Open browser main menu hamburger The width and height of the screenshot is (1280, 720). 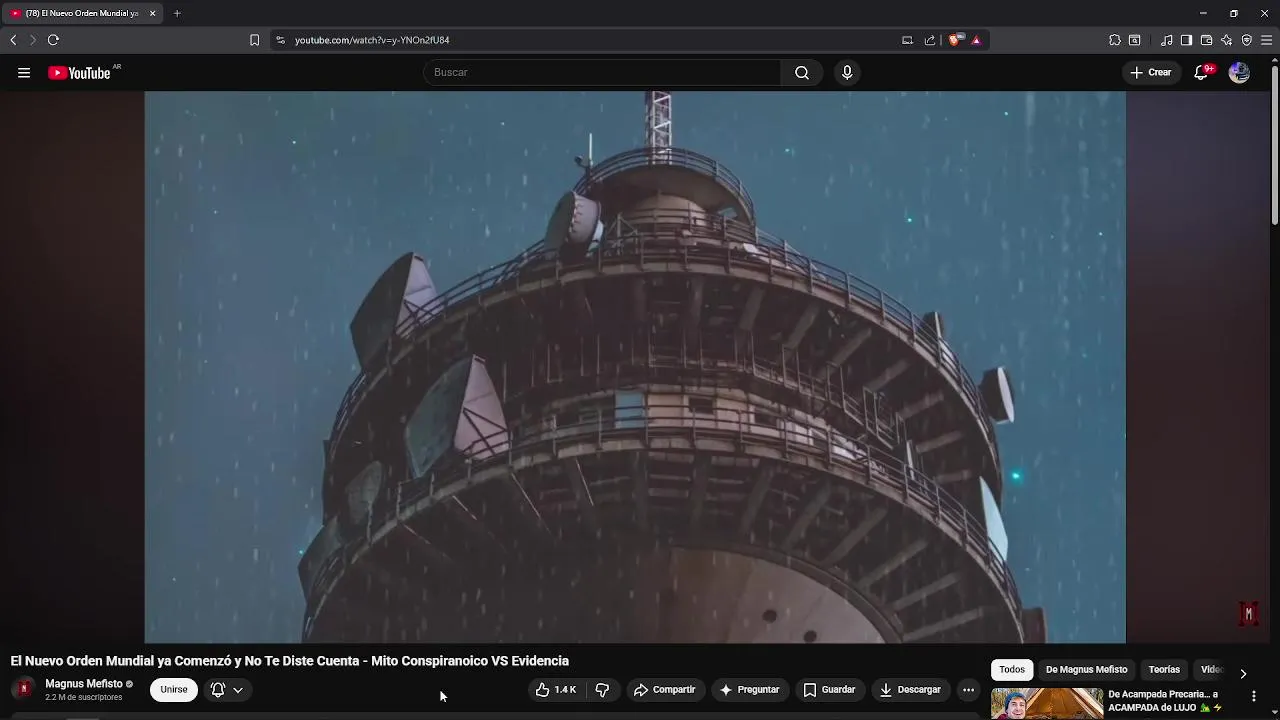point(1267,40)
